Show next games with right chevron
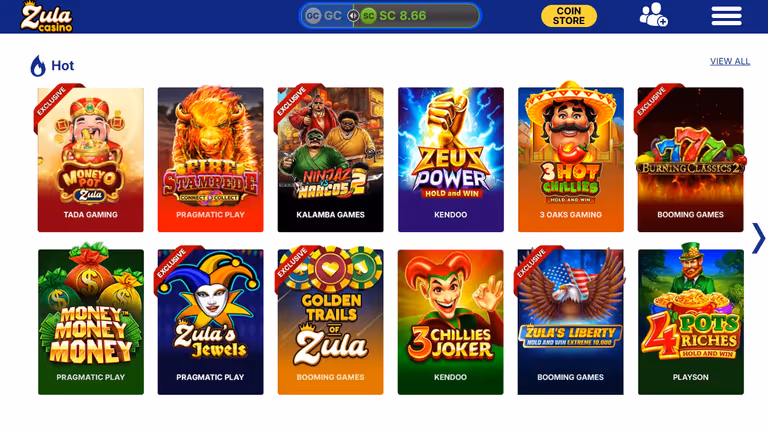This screenshot has height=432, width=768. click(x=758, y=239)
